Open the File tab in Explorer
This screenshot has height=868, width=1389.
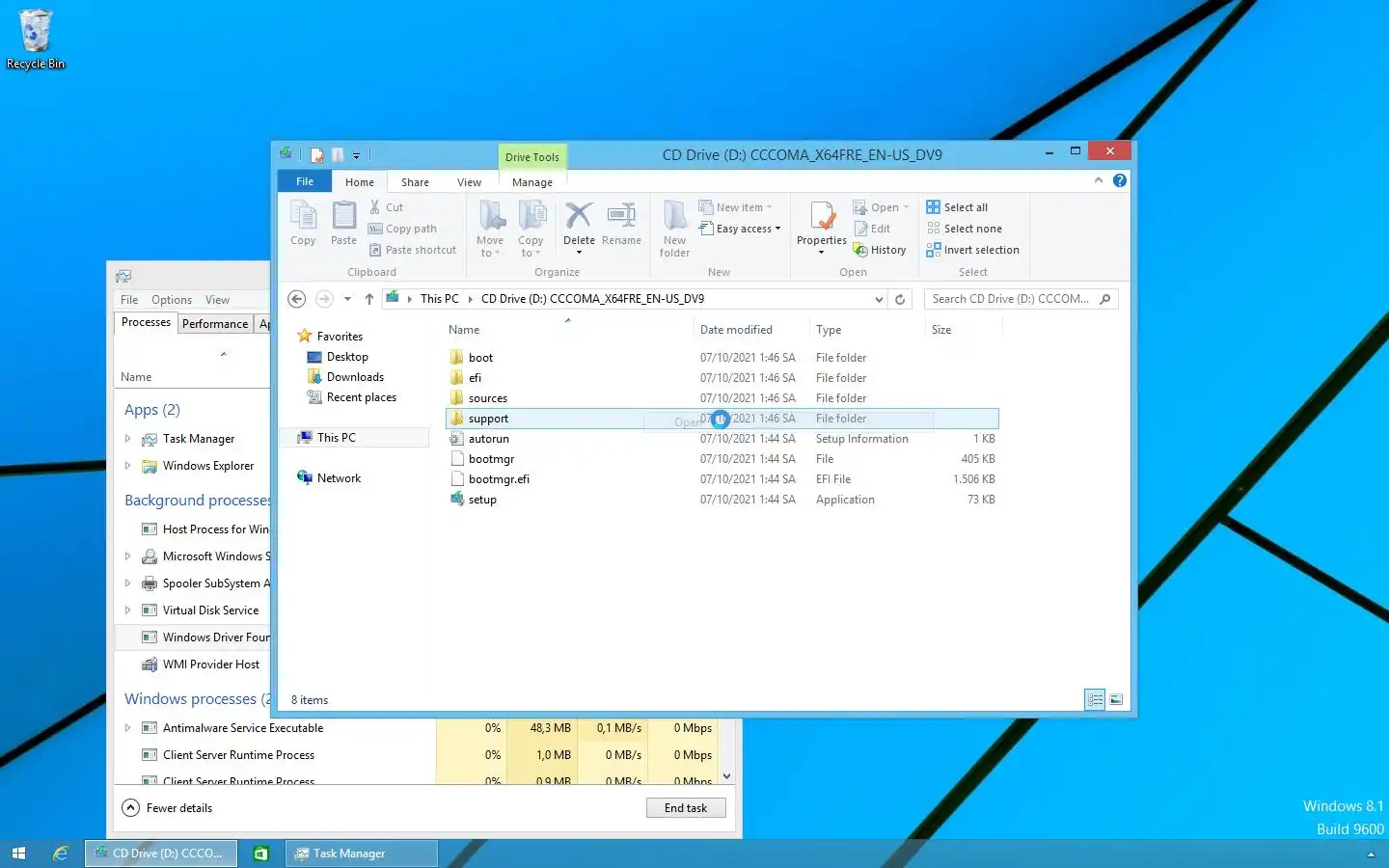coord(305,181)
